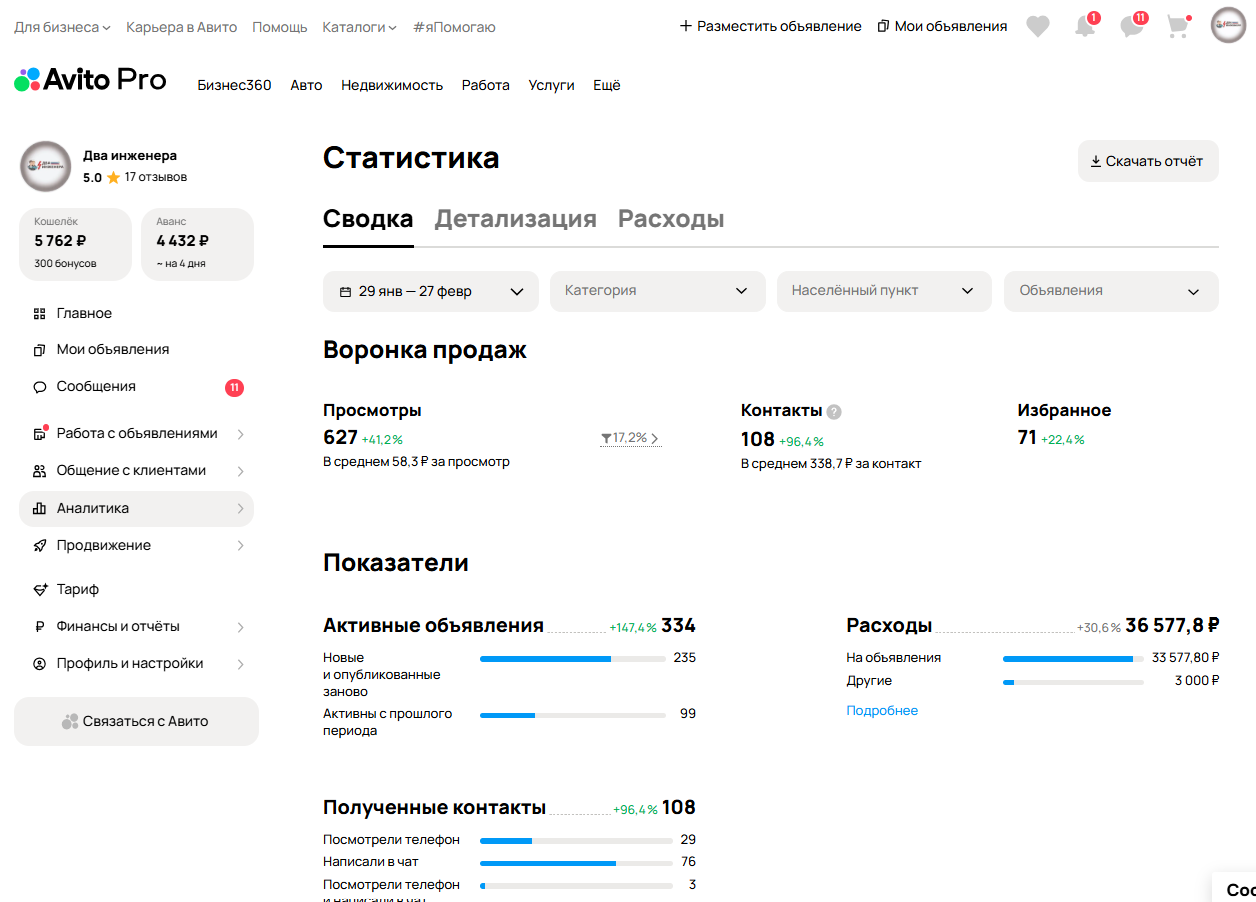This screenshot has width=1256, height=902.
Task: Open the shopping cart icon
Action: [1178, 27]
